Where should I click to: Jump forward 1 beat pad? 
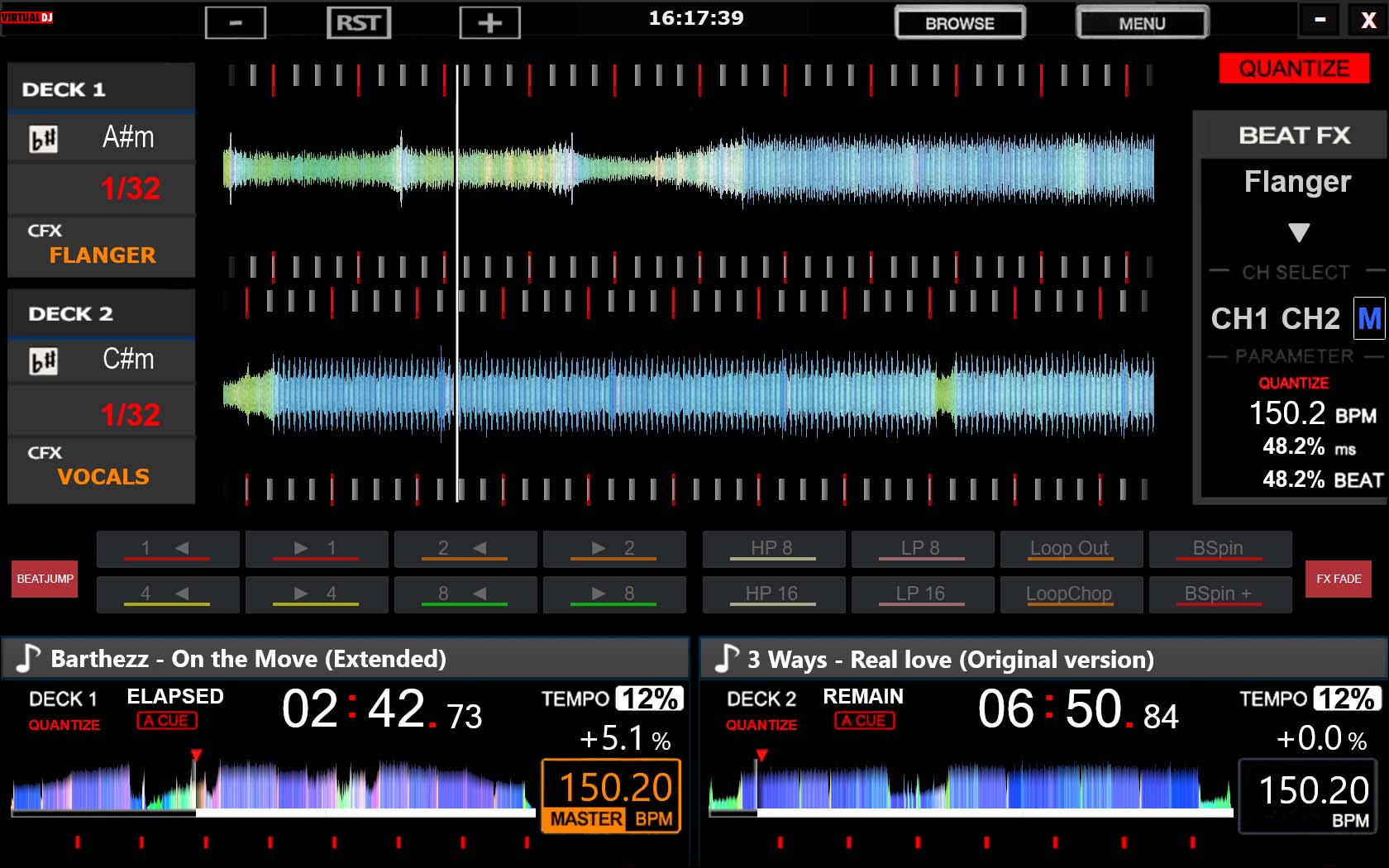coord(317,549)
